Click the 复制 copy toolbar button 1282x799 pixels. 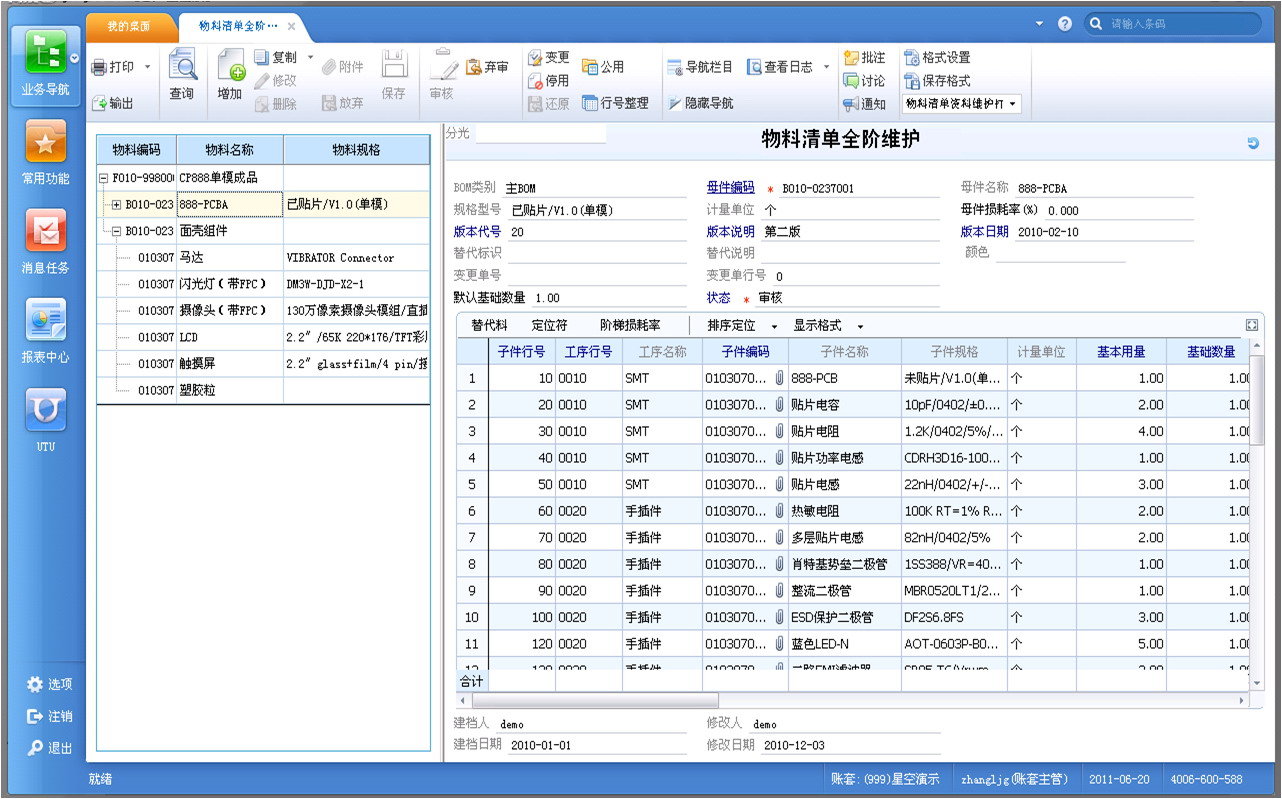(276, 57)
